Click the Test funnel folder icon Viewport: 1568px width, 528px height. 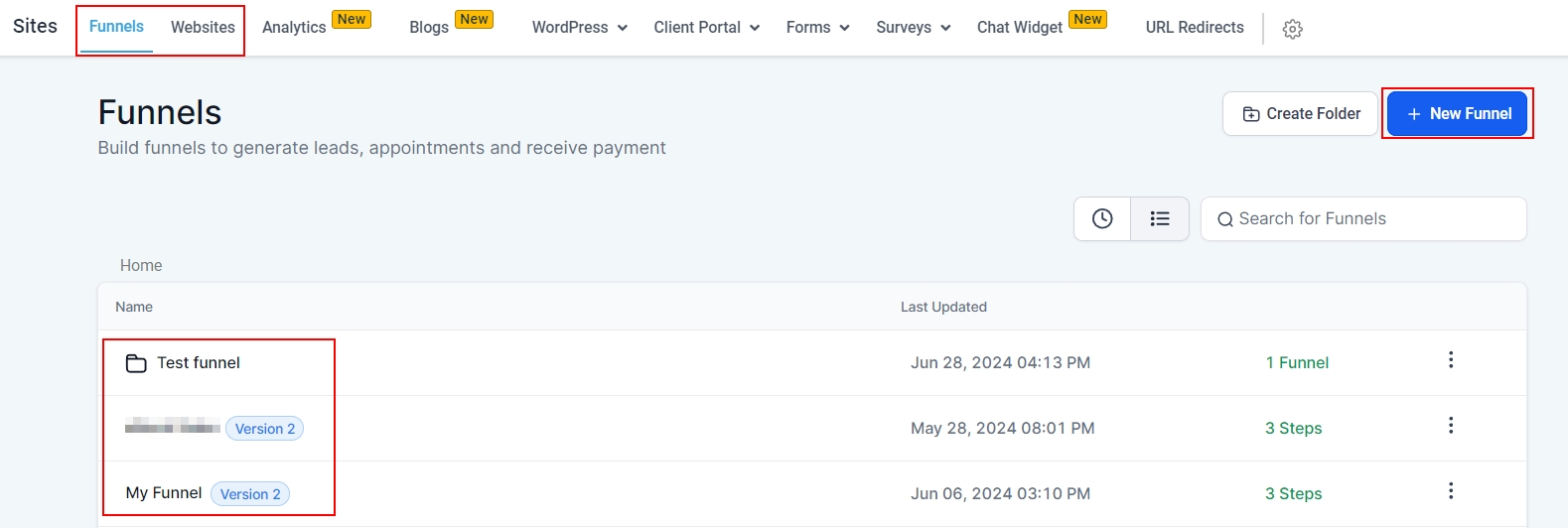coord(136,363)
